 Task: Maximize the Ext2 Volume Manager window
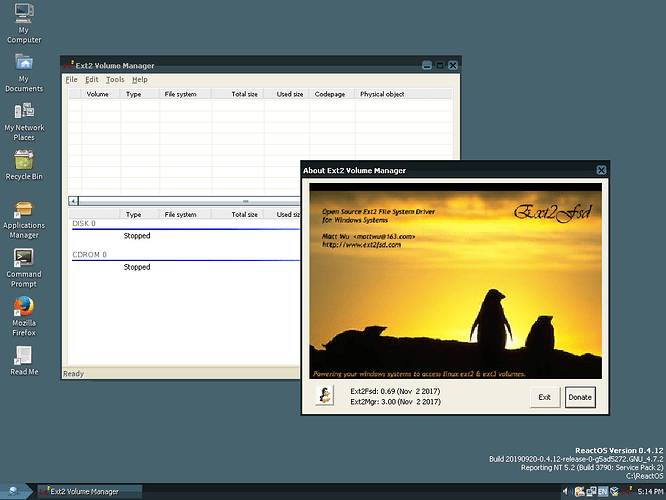pos(440,65)
